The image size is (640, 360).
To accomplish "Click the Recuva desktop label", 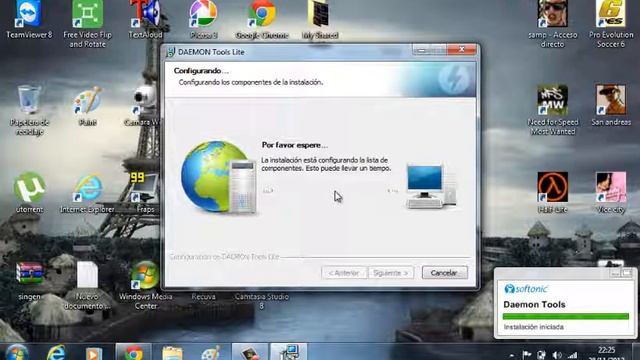I will click(203, 297).
